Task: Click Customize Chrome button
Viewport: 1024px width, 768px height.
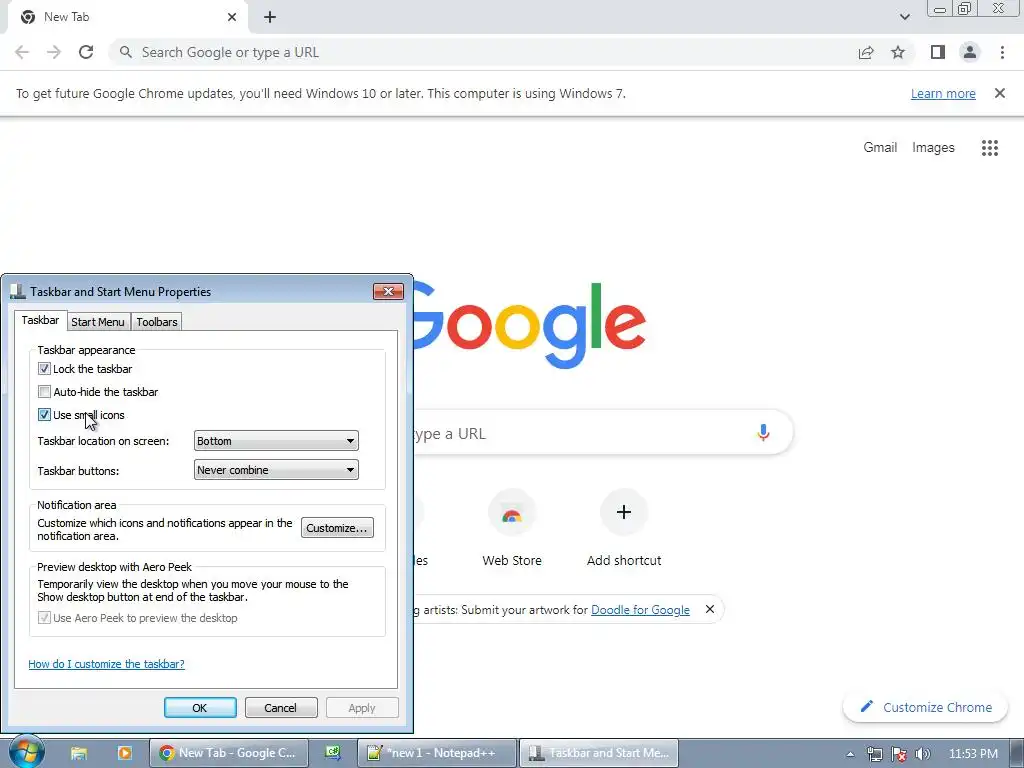Action: coord(925,707)
